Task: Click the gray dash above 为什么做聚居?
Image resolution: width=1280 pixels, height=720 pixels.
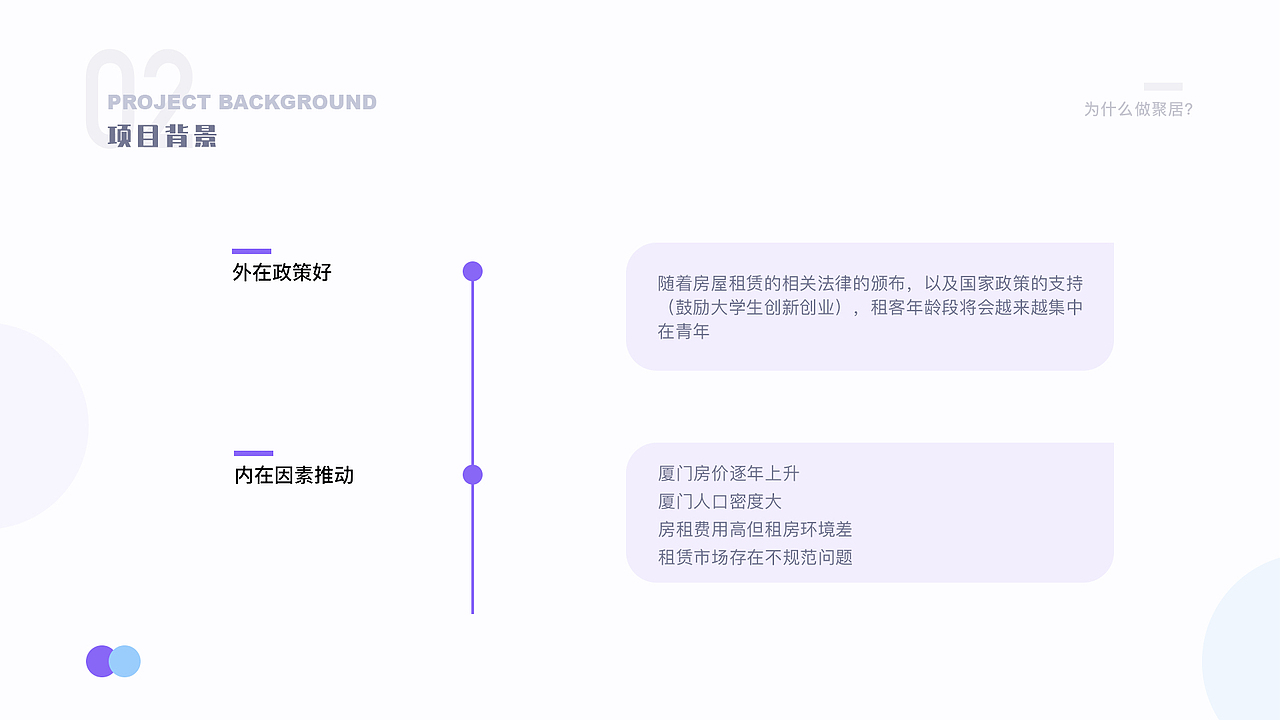Action: (x=1166, y=86)
